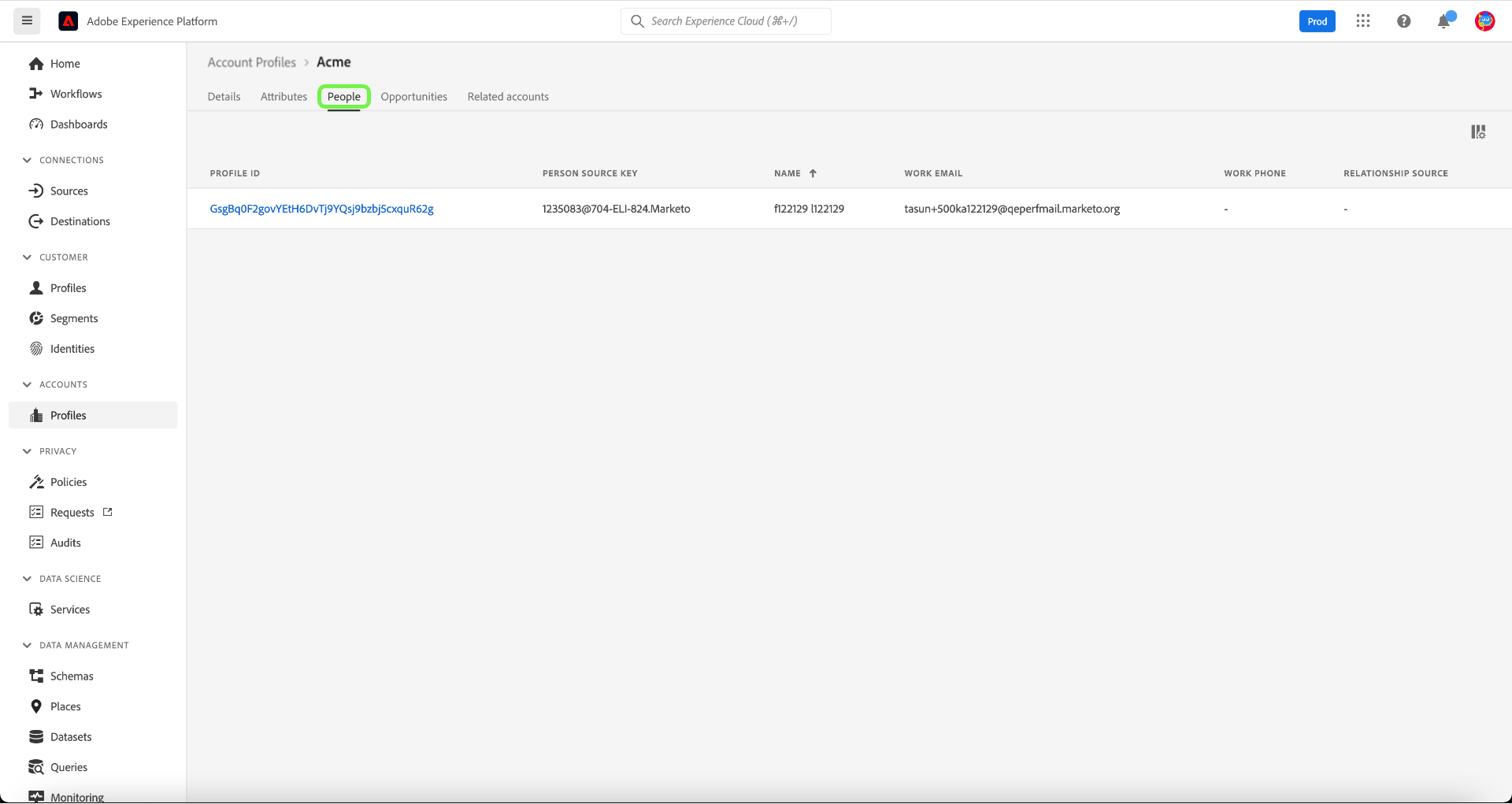Click the Services icon
The height and width of the screenshot is (804, 1512).
coord(36,609)
